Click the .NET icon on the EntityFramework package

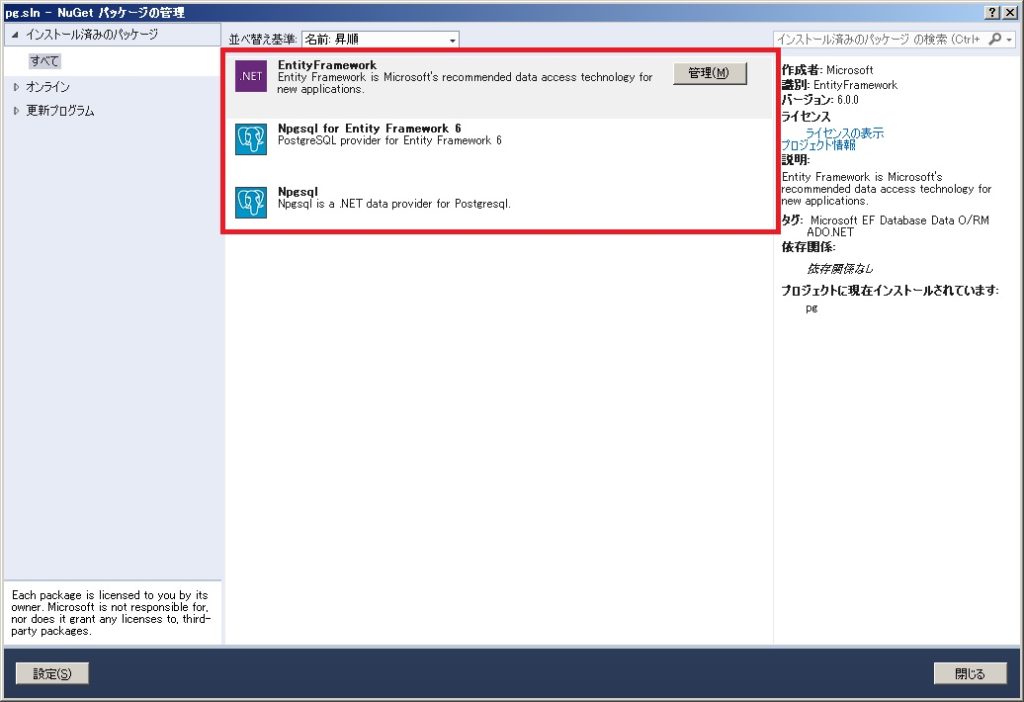tap(249, 76)
